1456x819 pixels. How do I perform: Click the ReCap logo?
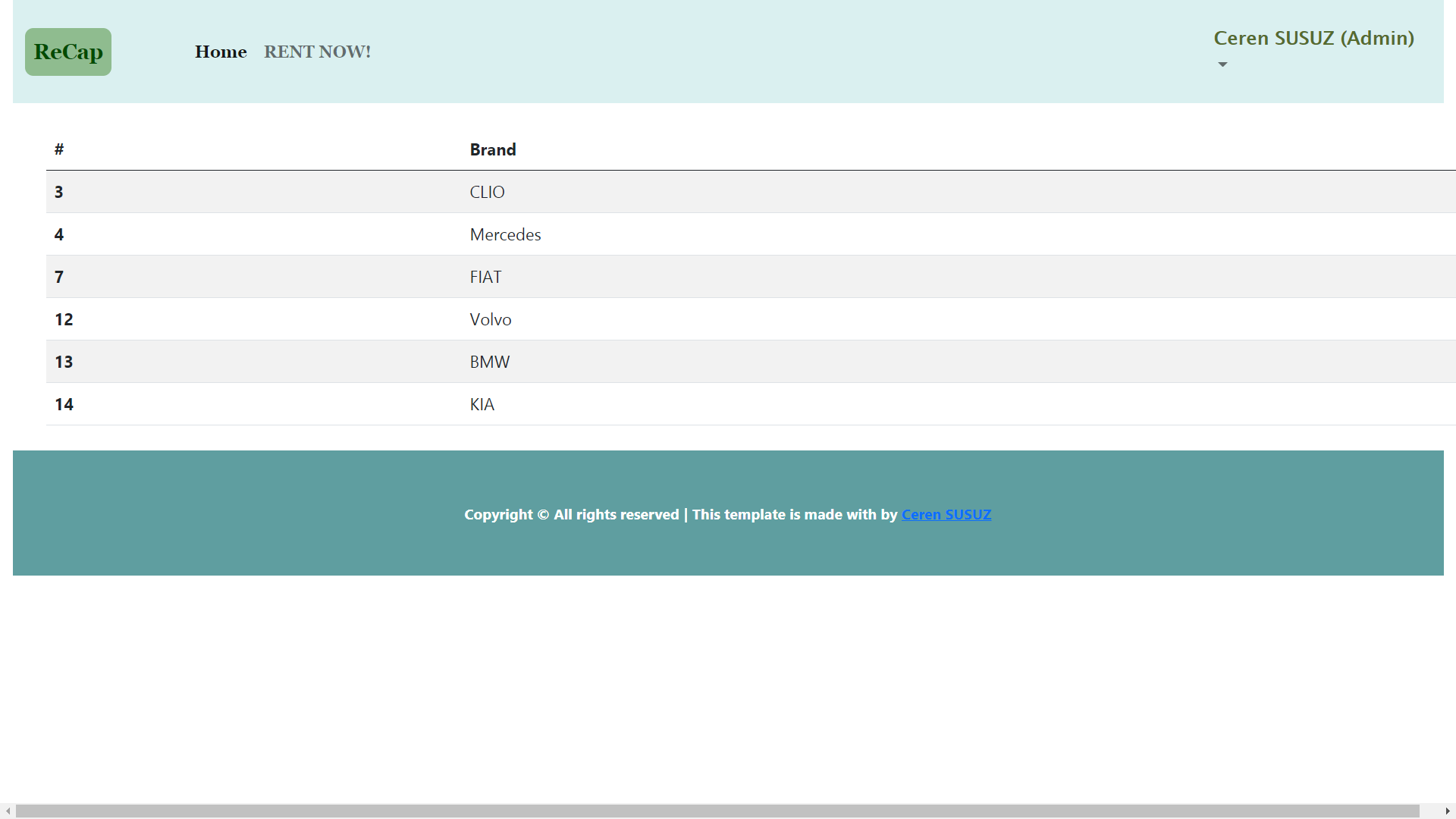tap(68, 52)
